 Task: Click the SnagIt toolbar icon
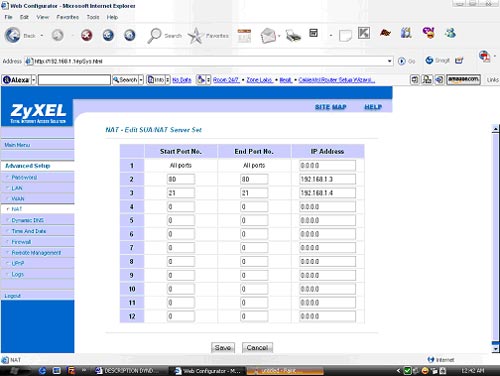tap(437, 60)
